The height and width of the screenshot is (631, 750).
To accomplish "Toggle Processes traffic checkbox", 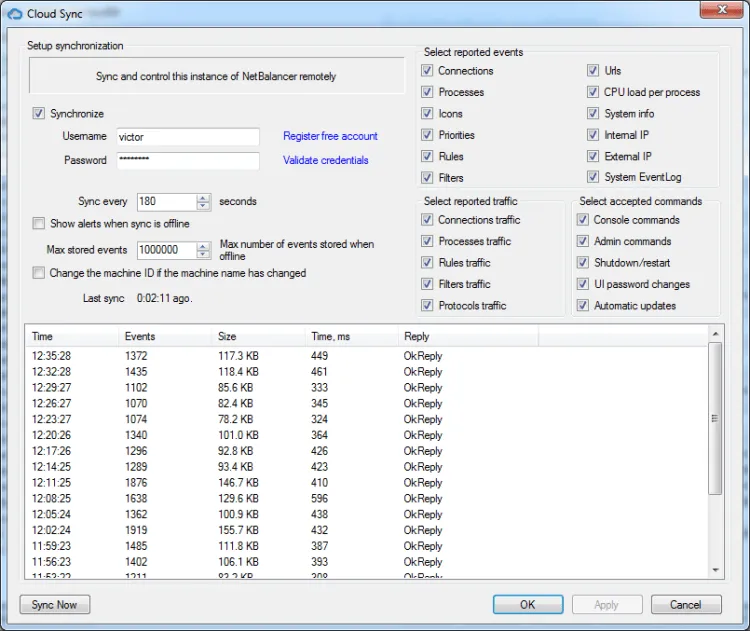I will 427,241.
